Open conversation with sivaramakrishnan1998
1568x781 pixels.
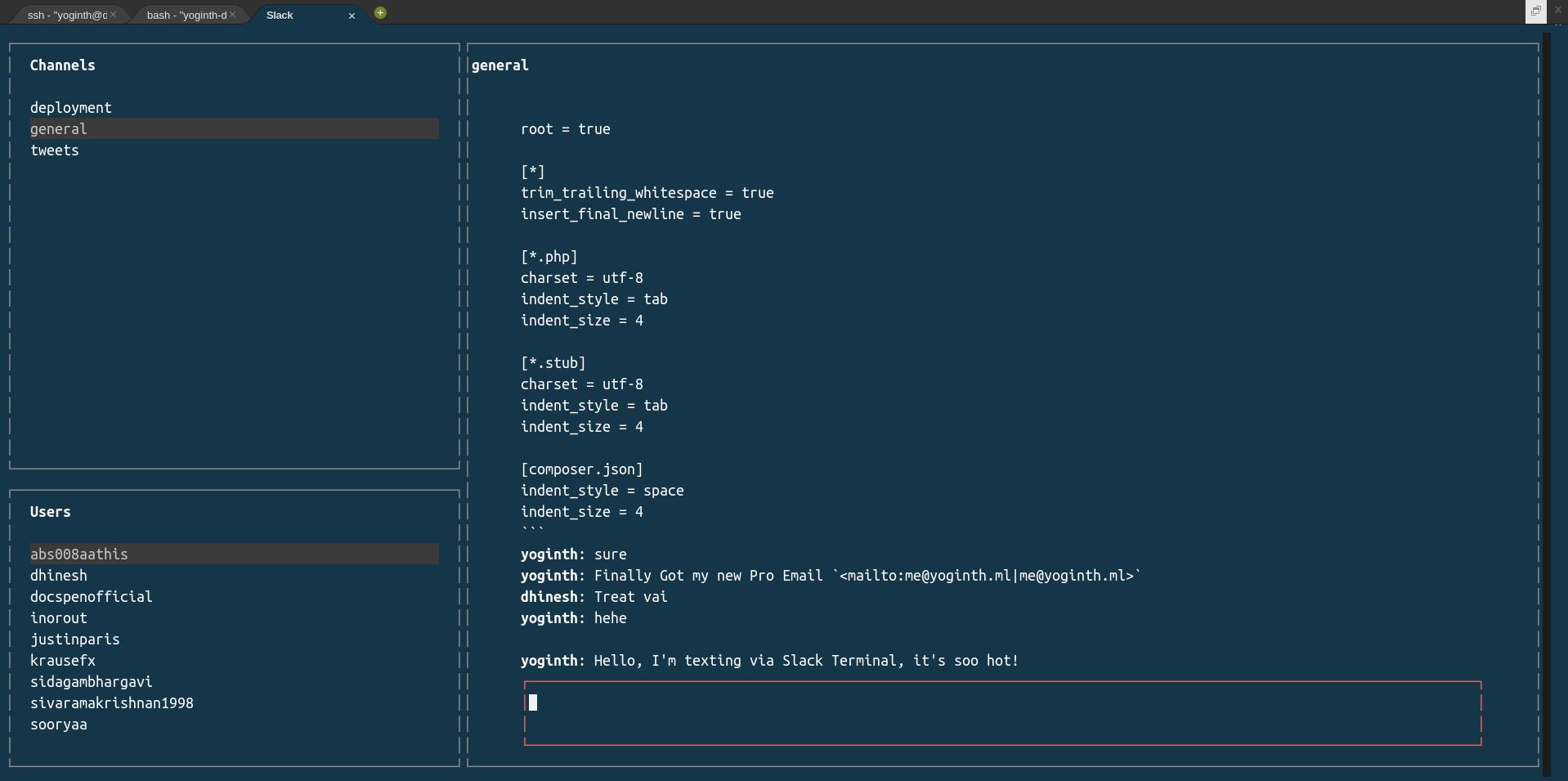click(111, 702)
